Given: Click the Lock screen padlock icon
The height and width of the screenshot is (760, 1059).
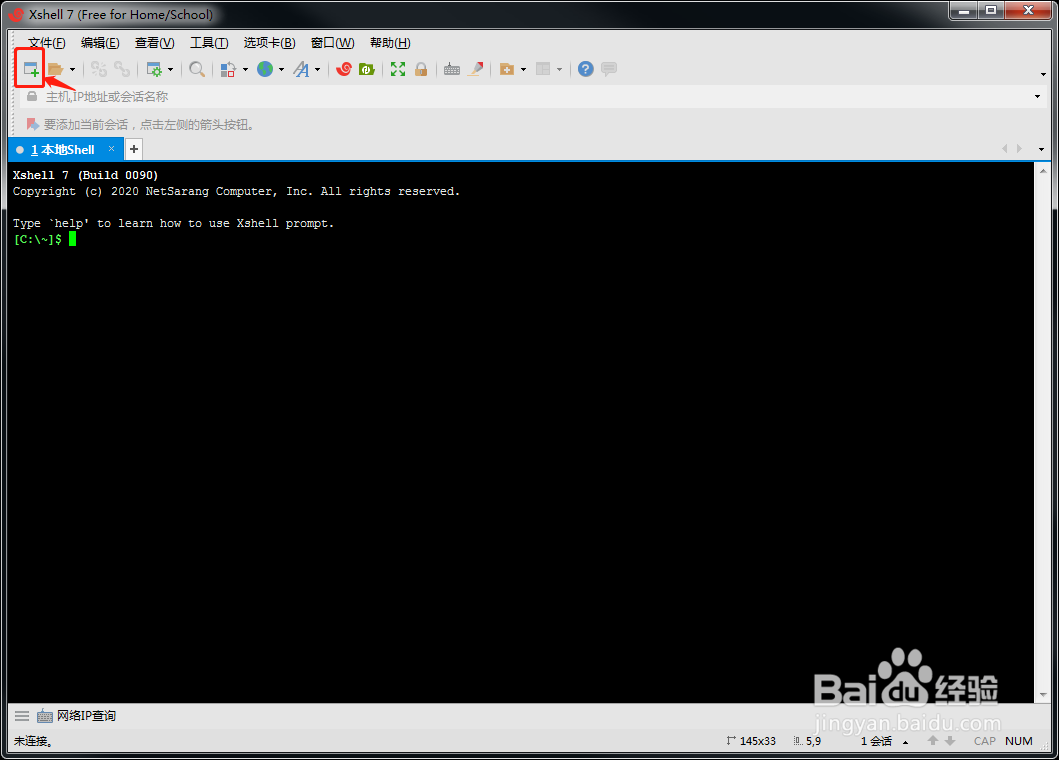Looking at the screenshot, I should coord(421,69).
